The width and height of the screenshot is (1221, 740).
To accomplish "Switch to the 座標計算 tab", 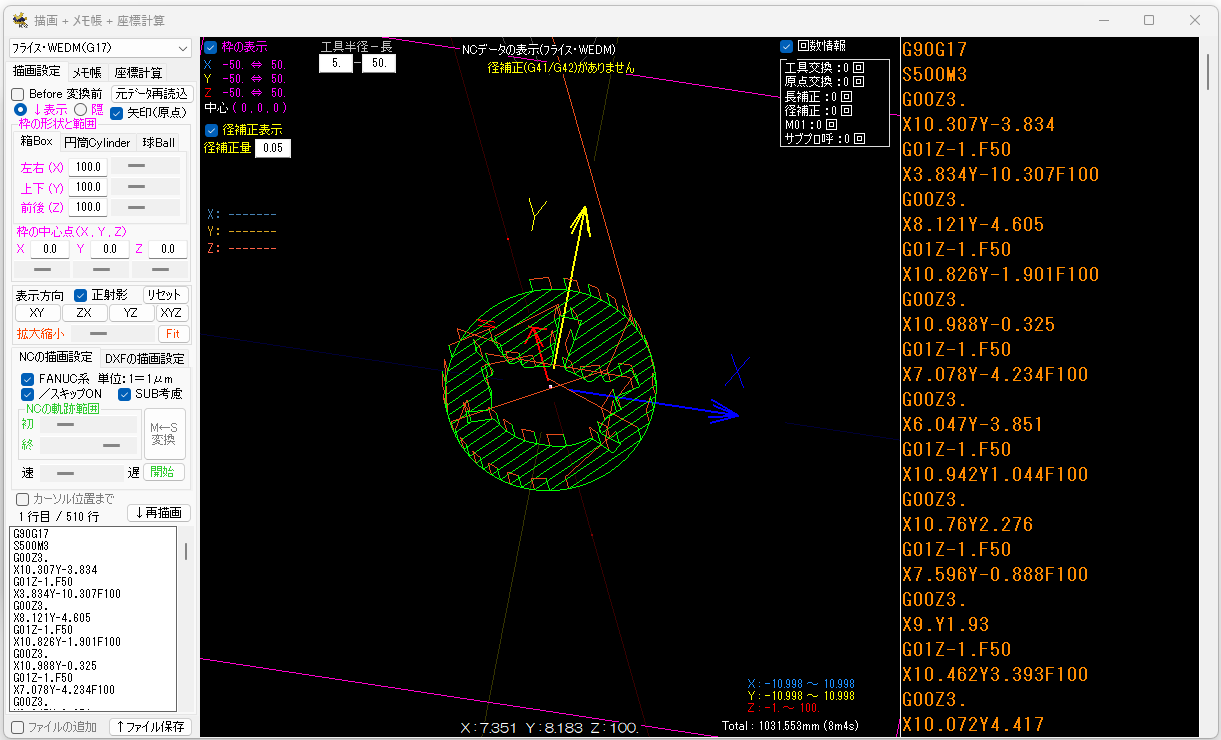I will pos(138,72).
